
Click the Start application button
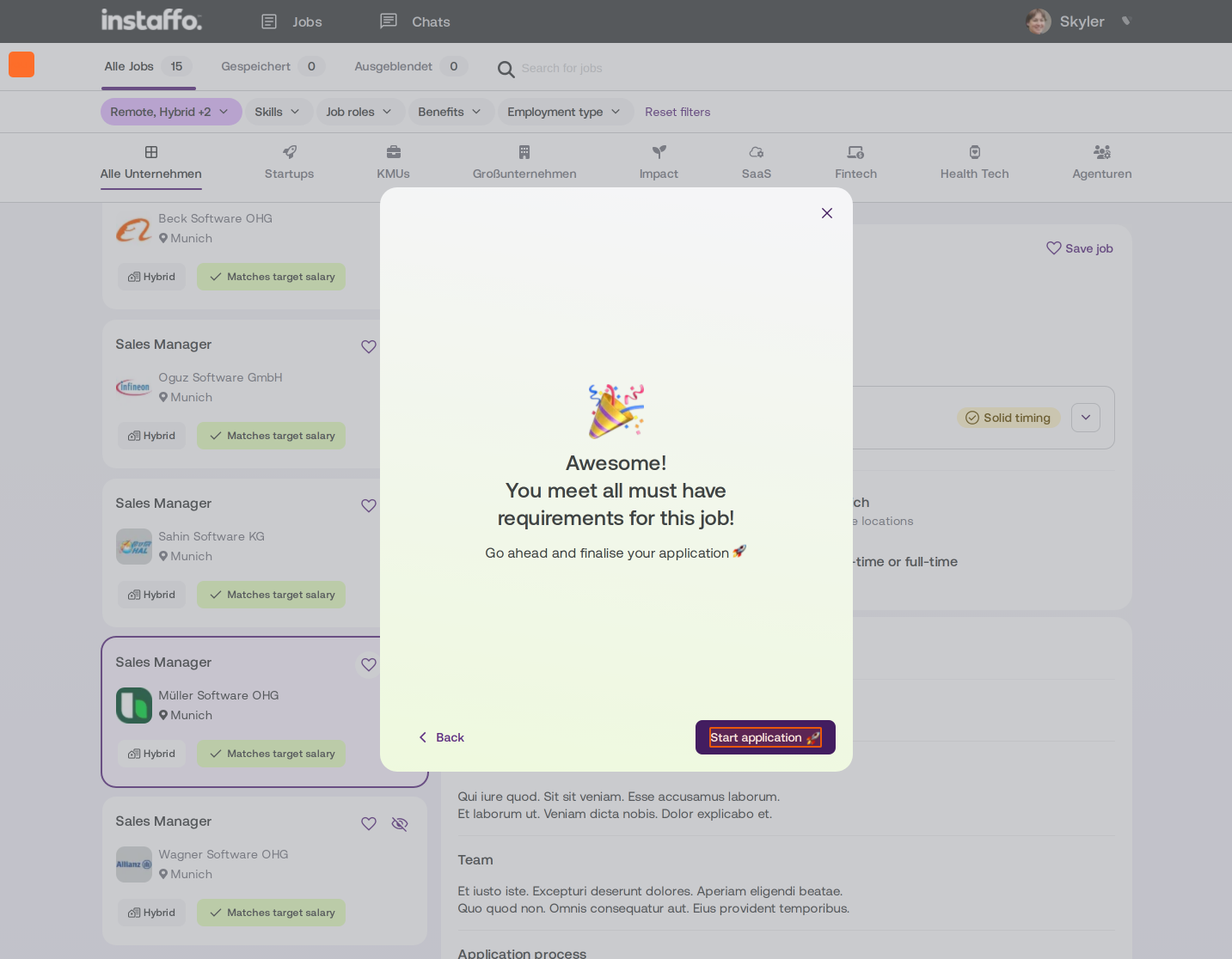pos(765,737)
